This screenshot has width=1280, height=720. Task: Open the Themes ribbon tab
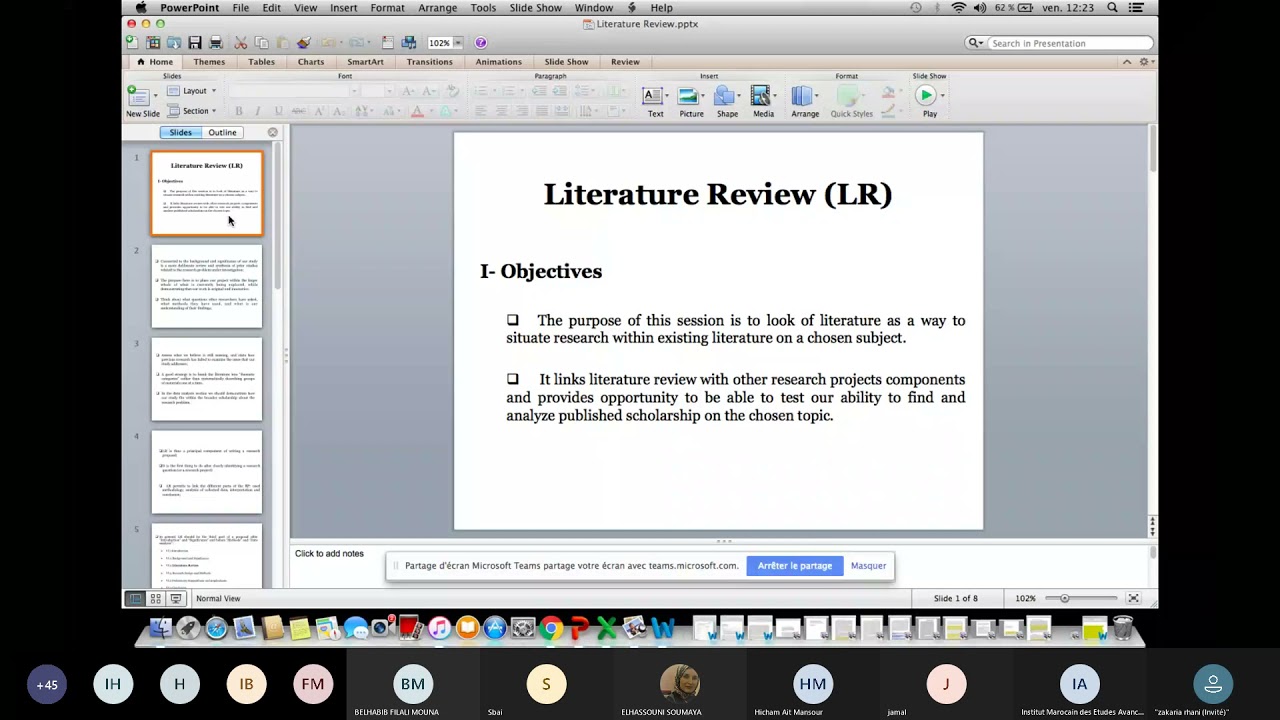(209, 62)
